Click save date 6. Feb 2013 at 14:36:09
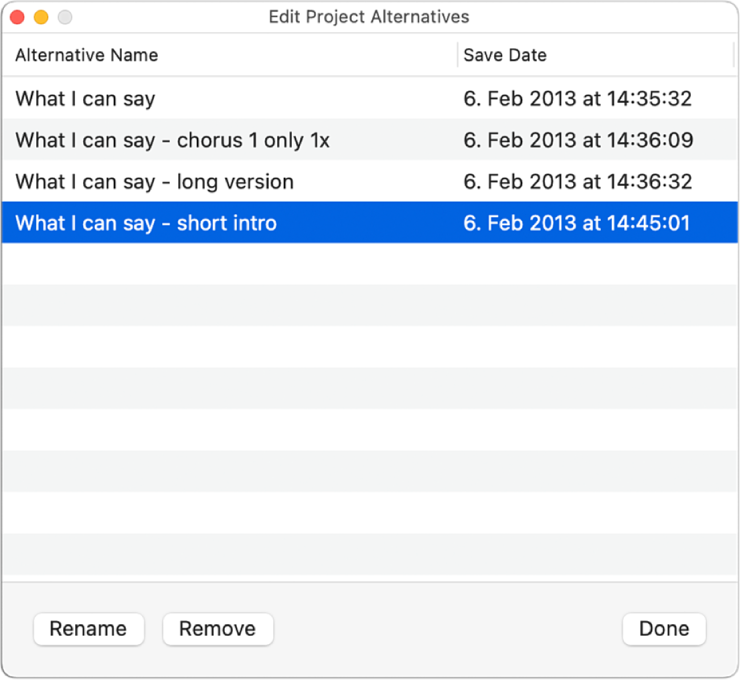 578,140
